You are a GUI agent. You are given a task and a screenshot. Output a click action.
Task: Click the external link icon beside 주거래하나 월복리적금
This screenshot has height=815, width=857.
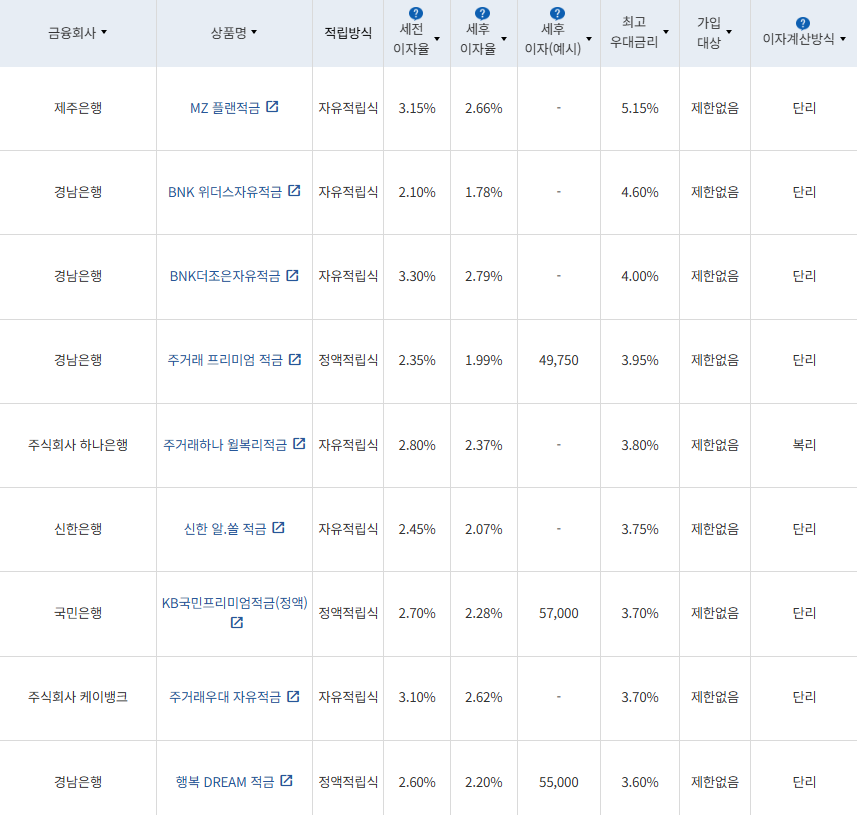coord(298,446)
